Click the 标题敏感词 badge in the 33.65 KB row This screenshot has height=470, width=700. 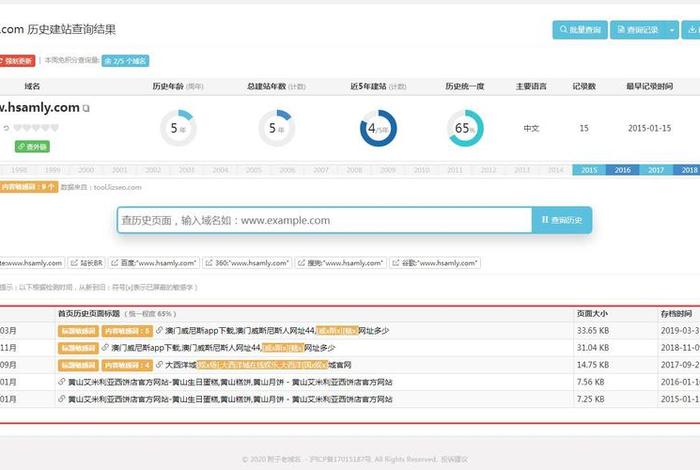[x=78, y=331]
